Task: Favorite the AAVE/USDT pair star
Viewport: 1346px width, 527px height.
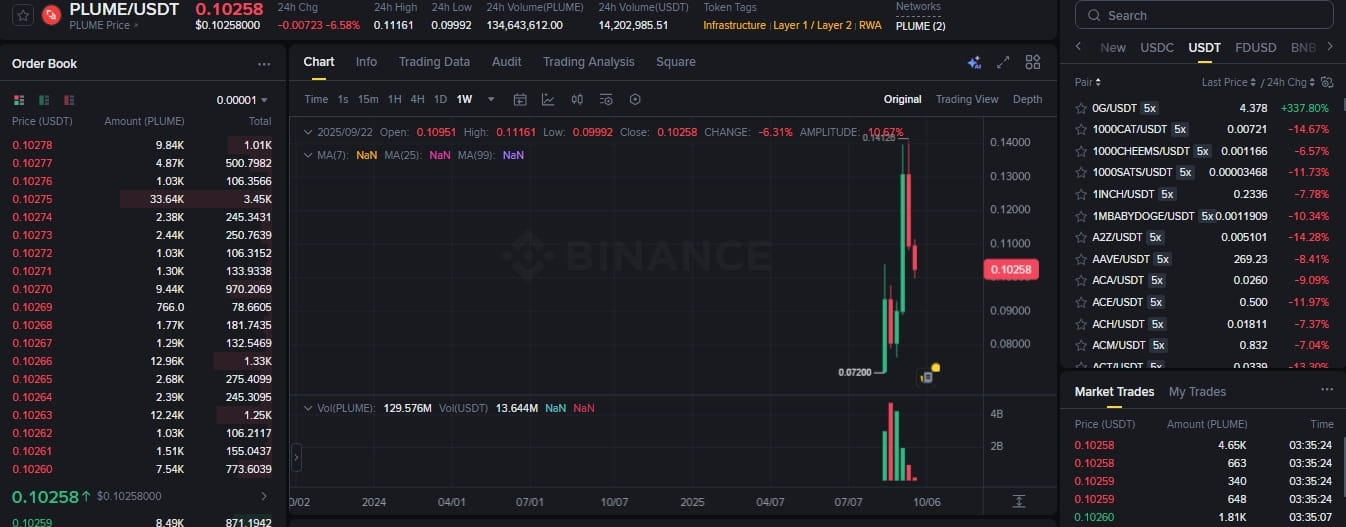Action: coord(1080,259)
